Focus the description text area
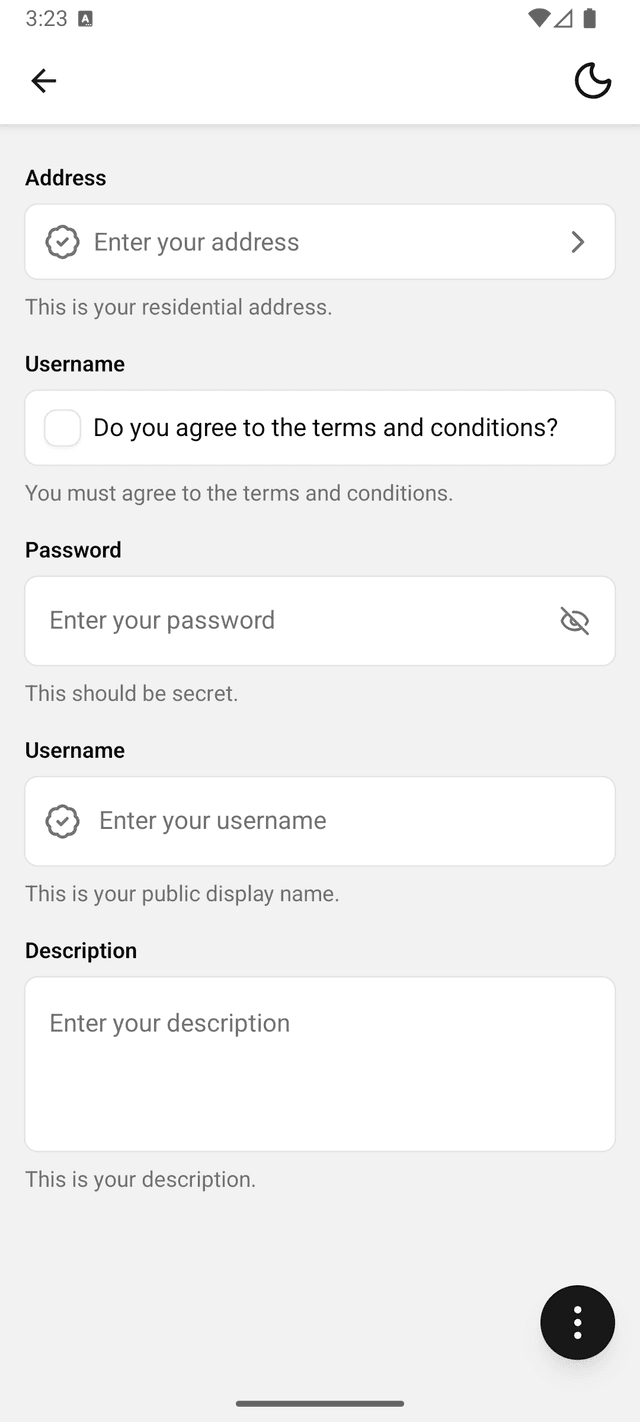This screenshot has width=640, height=1422. pyautogui.click(x=320, y=1064)
